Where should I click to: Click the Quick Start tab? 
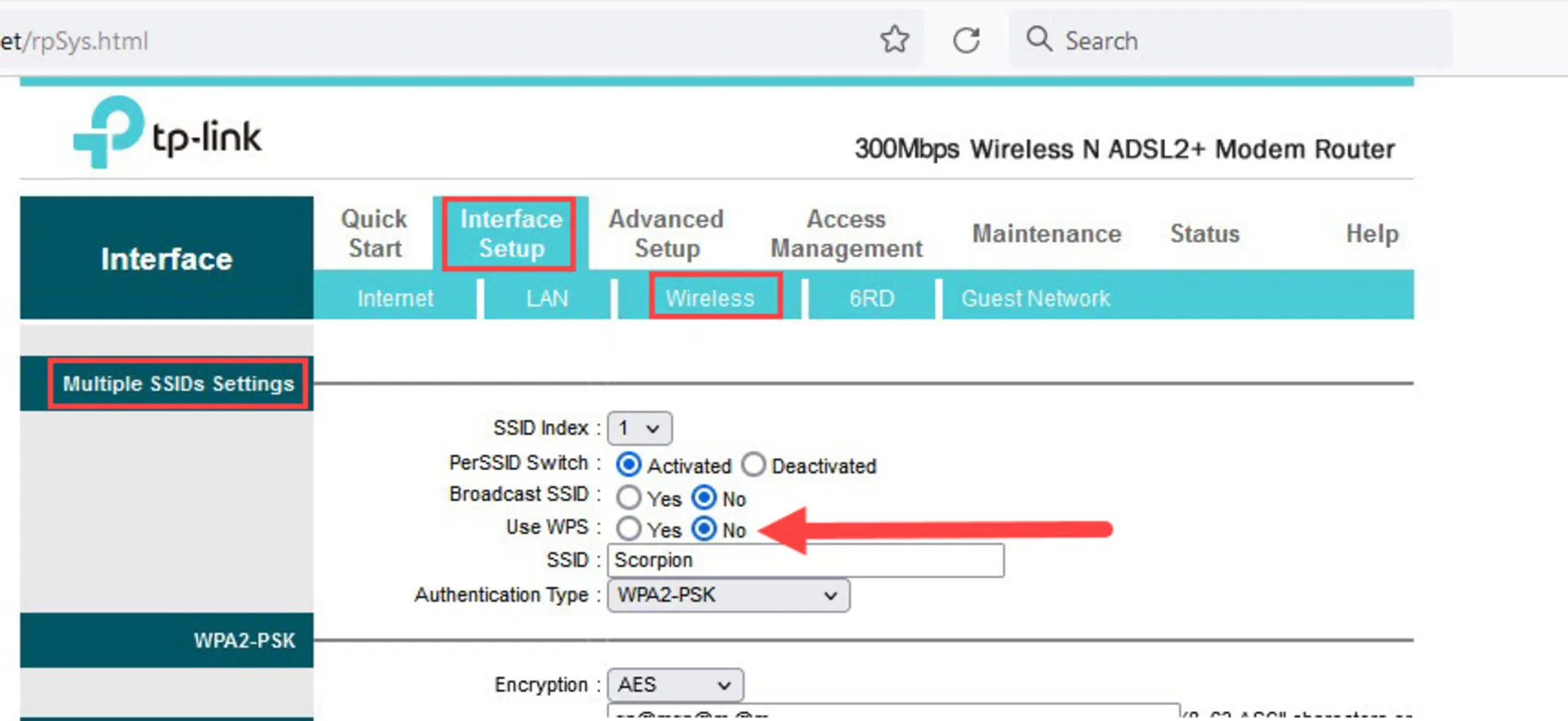point(374,234)
